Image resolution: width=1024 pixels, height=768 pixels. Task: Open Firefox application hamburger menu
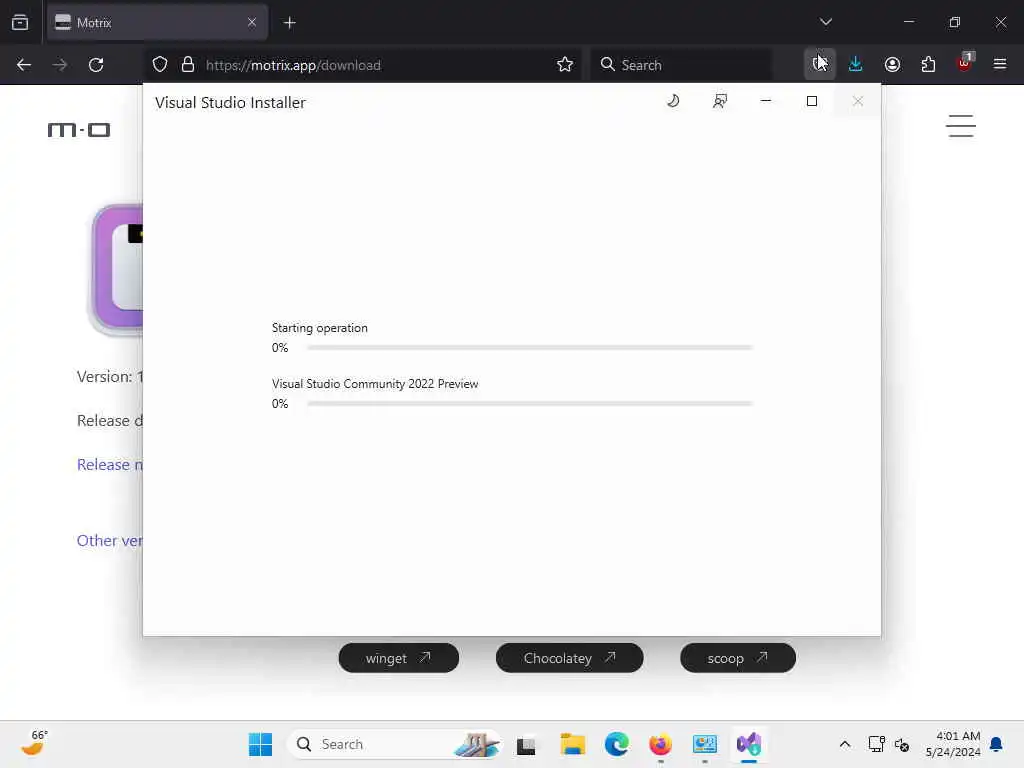pos(1000,64)
